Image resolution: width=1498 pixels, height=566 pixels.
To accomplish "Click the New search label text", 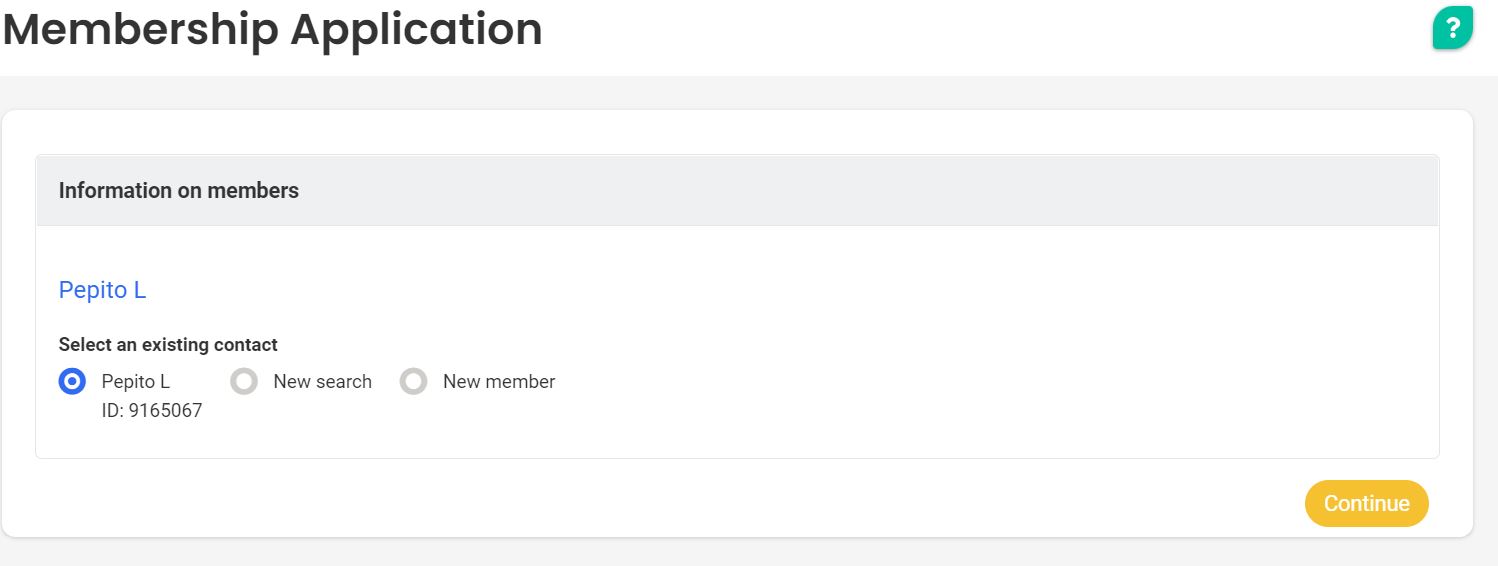I will click(x=322, y=381).
